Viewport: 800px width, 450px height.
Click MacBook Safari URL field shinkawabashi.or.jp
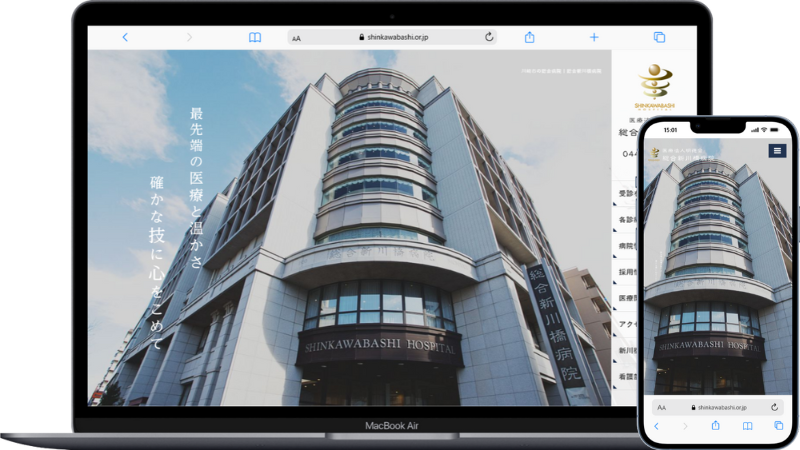click(x=395, y=37)
